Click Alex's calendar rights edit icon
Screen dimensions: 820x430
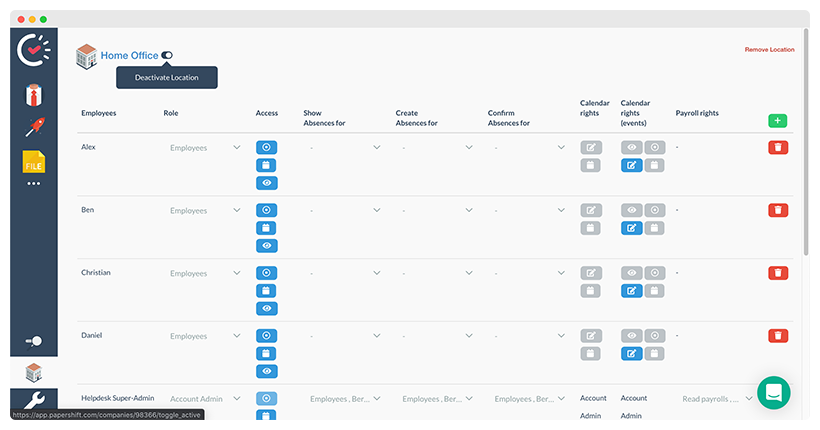[x=591, y=148]
